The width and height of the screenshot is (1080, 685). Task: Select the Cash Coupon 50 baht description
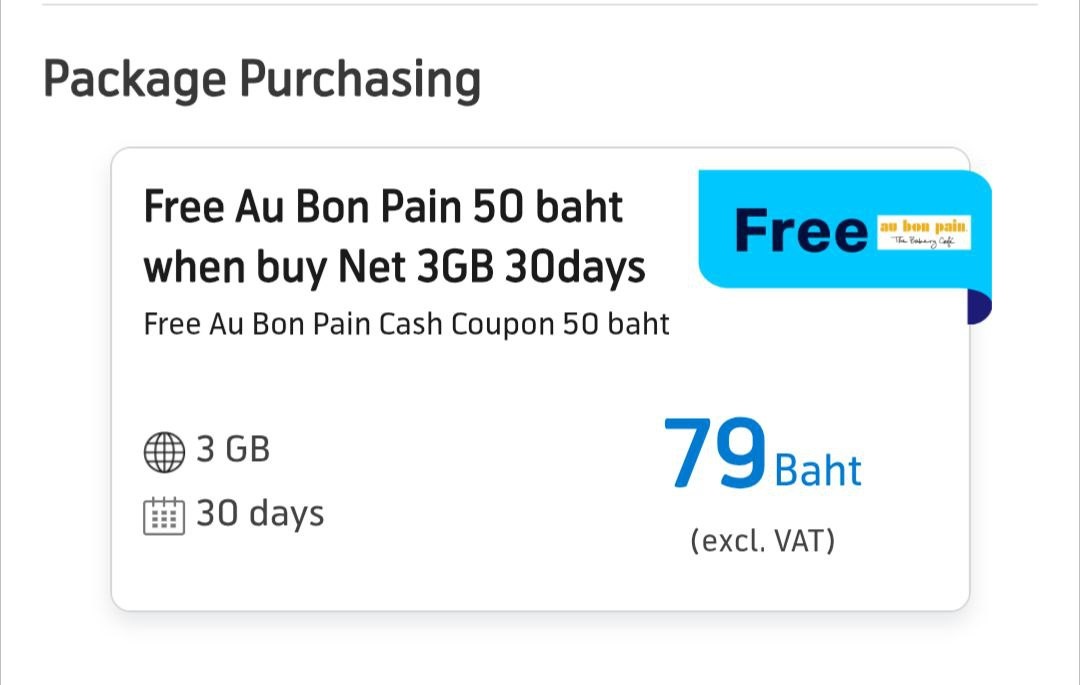click(406, 325)
